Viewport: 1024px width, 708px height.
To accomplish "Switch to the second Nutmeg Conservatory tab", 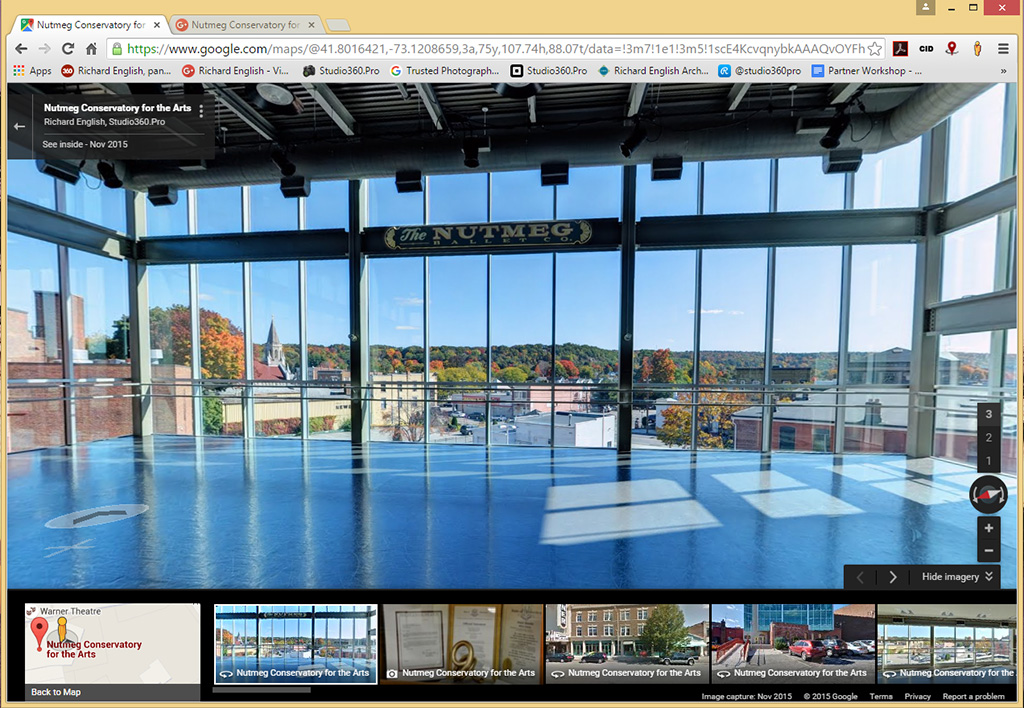I will (x=245, y=25).
